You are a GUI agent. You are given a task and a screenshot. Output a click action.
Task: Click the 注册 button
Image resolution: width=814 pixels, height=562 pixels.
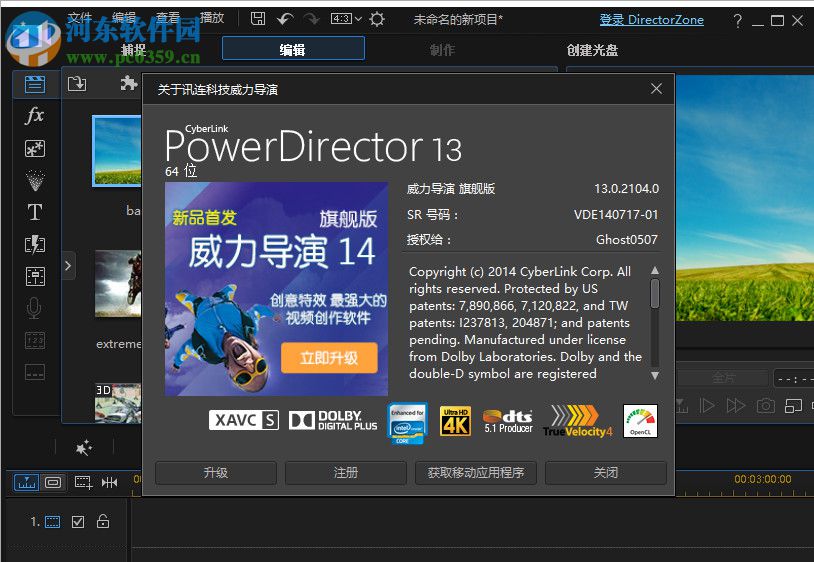pos(346,472)
